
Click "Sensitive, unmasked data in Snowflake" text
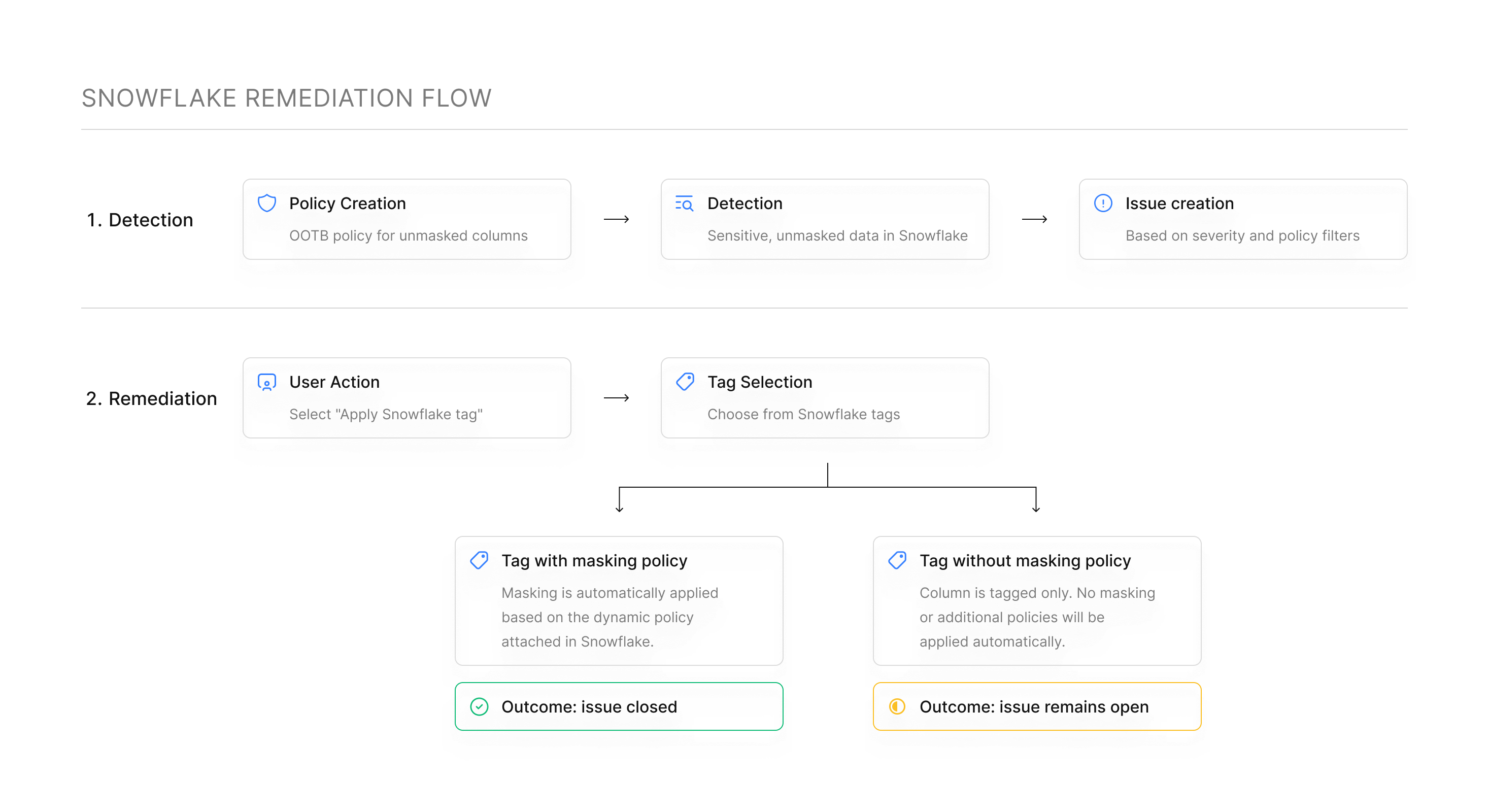tap(837, 236)
